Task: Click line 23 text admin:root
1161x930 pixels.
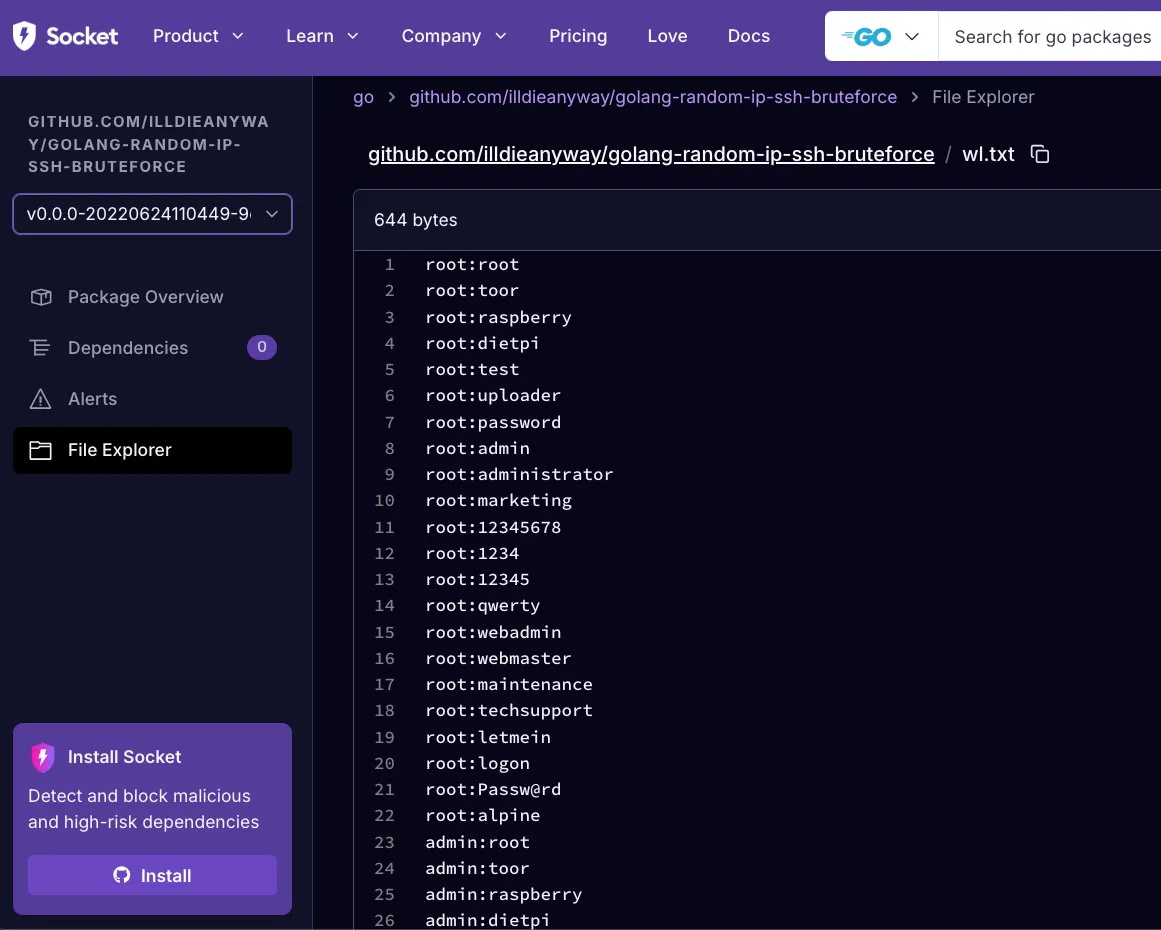Action: tap(478, 843)
